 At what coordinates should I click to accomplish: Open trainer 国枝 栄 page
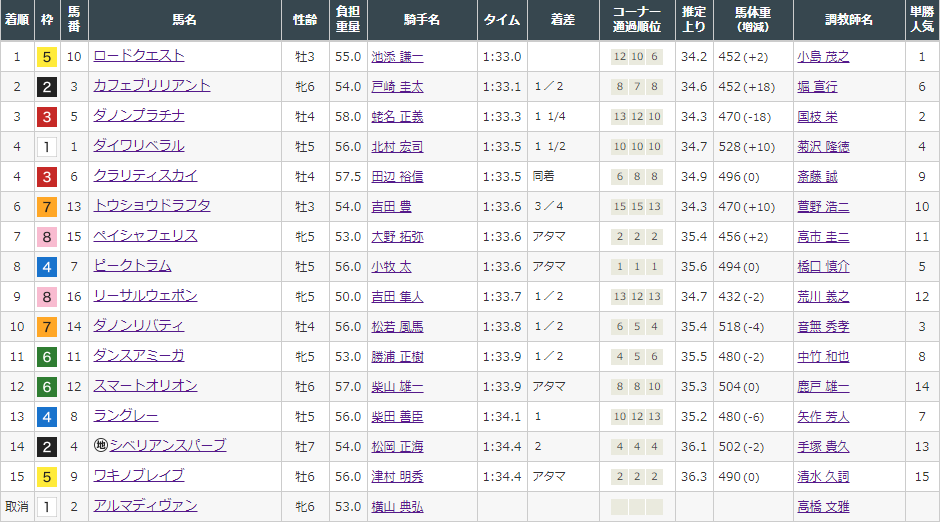click(817, 117)
